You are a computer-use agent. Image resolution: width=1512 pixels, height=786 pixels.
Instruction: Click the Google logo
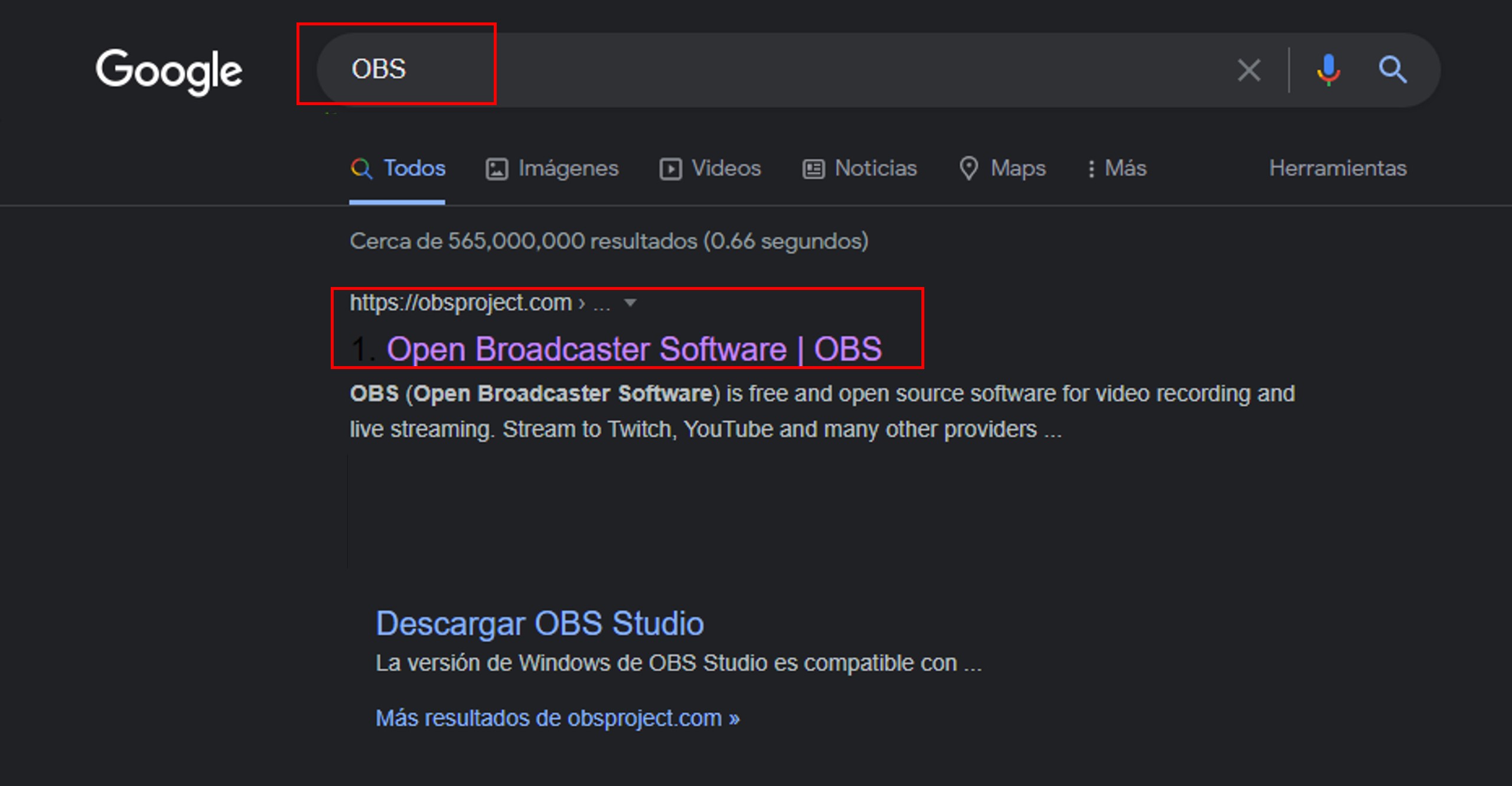pos(169,71)
